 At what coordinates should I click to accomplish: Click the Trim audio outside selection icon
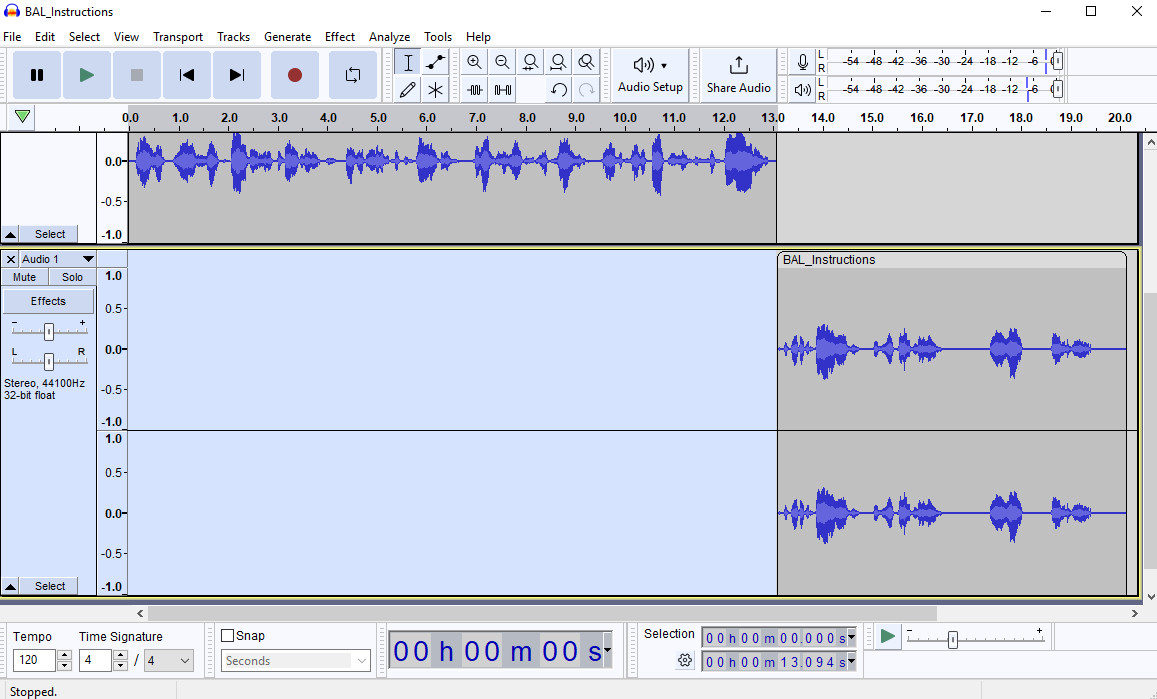tap(474, 89)
